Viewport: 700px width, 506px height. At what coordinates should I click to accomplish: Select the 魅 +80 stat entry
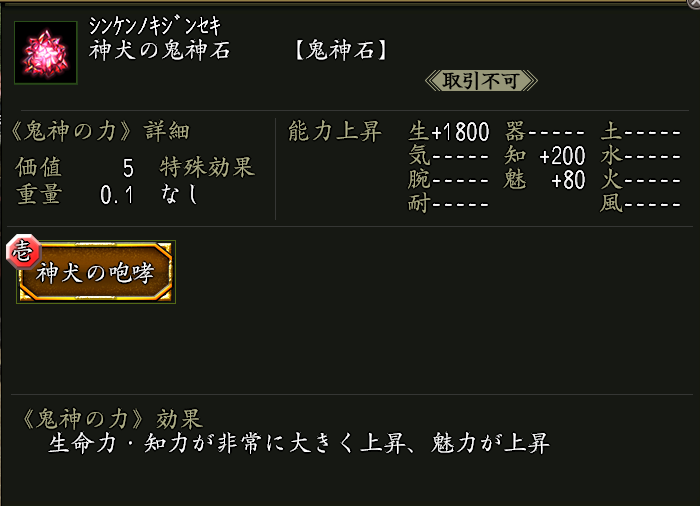click(x=545, y=181)
